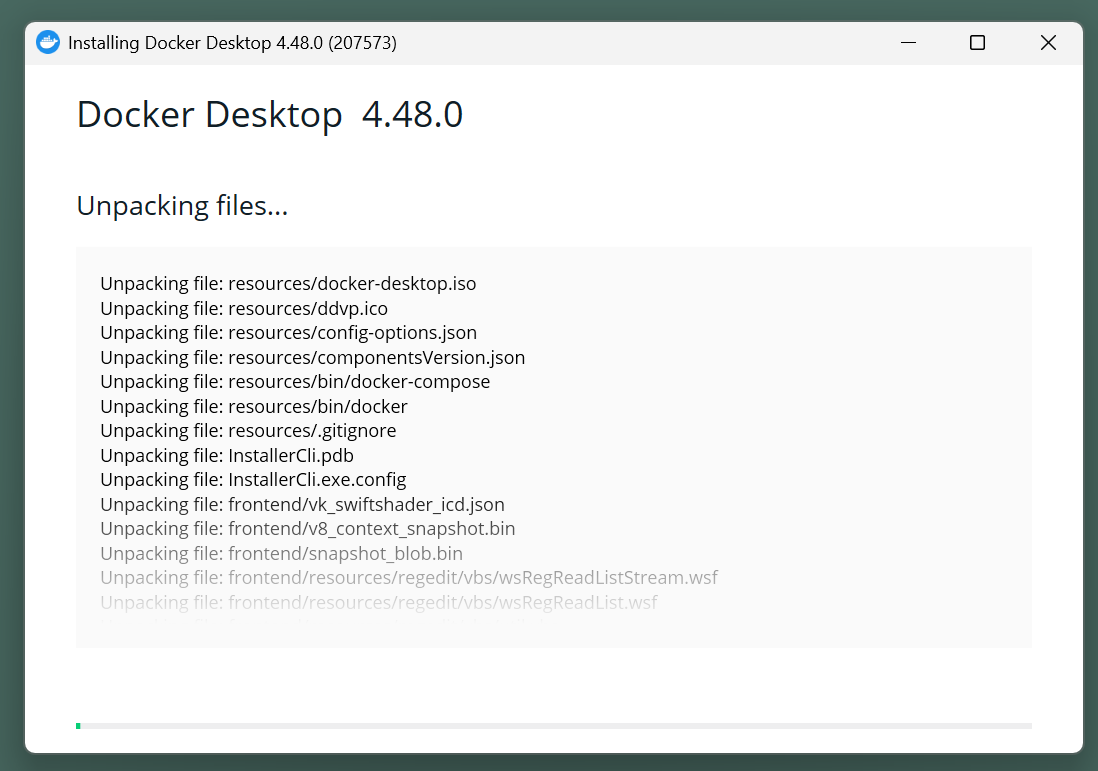The image size is (1098, 771).
Task: Click the installer window title text
Action: [x=232, y=43]
